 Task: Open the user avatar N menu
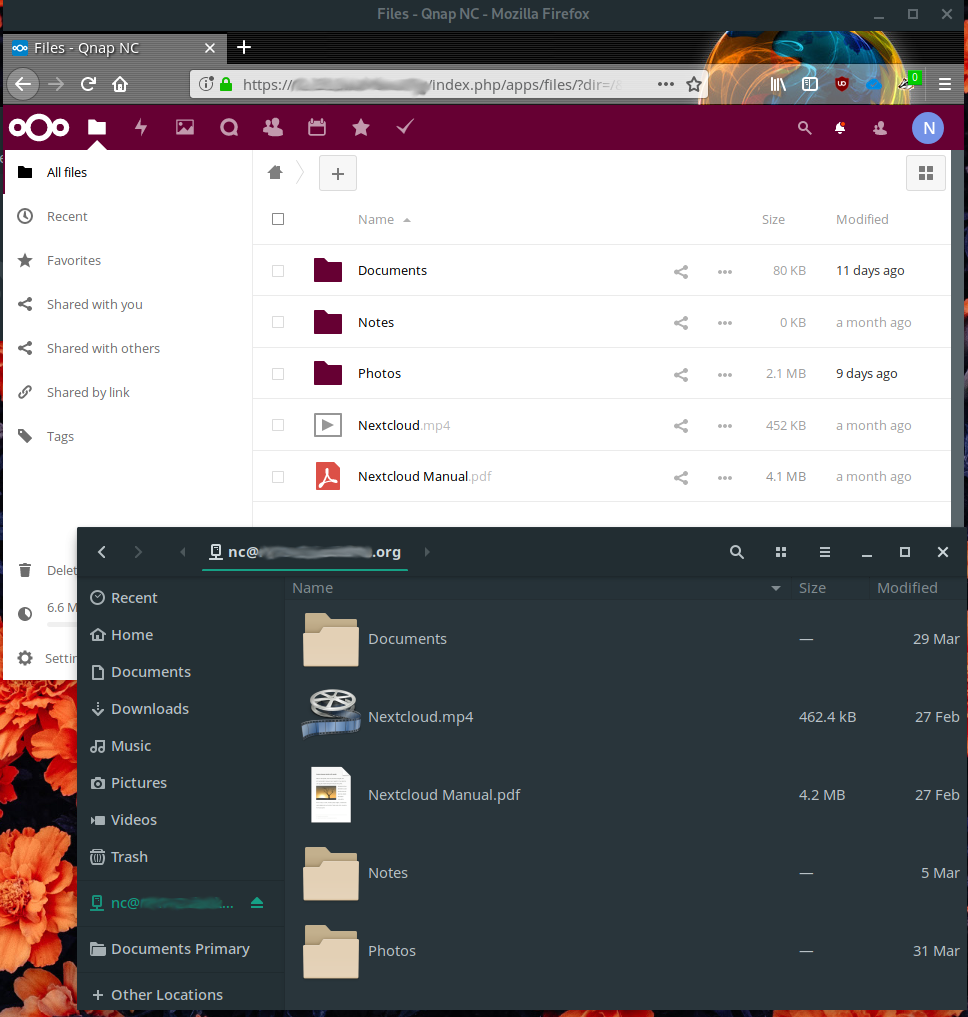point(928,128)
